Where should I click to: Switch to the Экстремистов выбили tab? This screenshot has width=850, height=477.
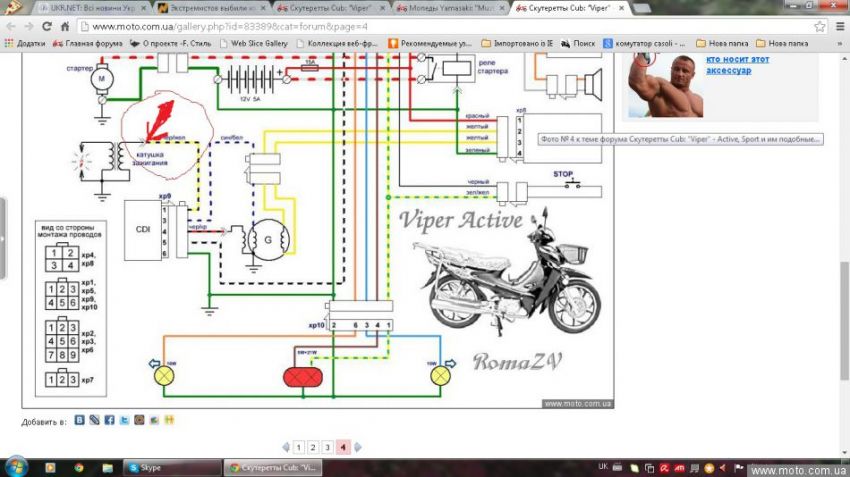pos(212,8)
